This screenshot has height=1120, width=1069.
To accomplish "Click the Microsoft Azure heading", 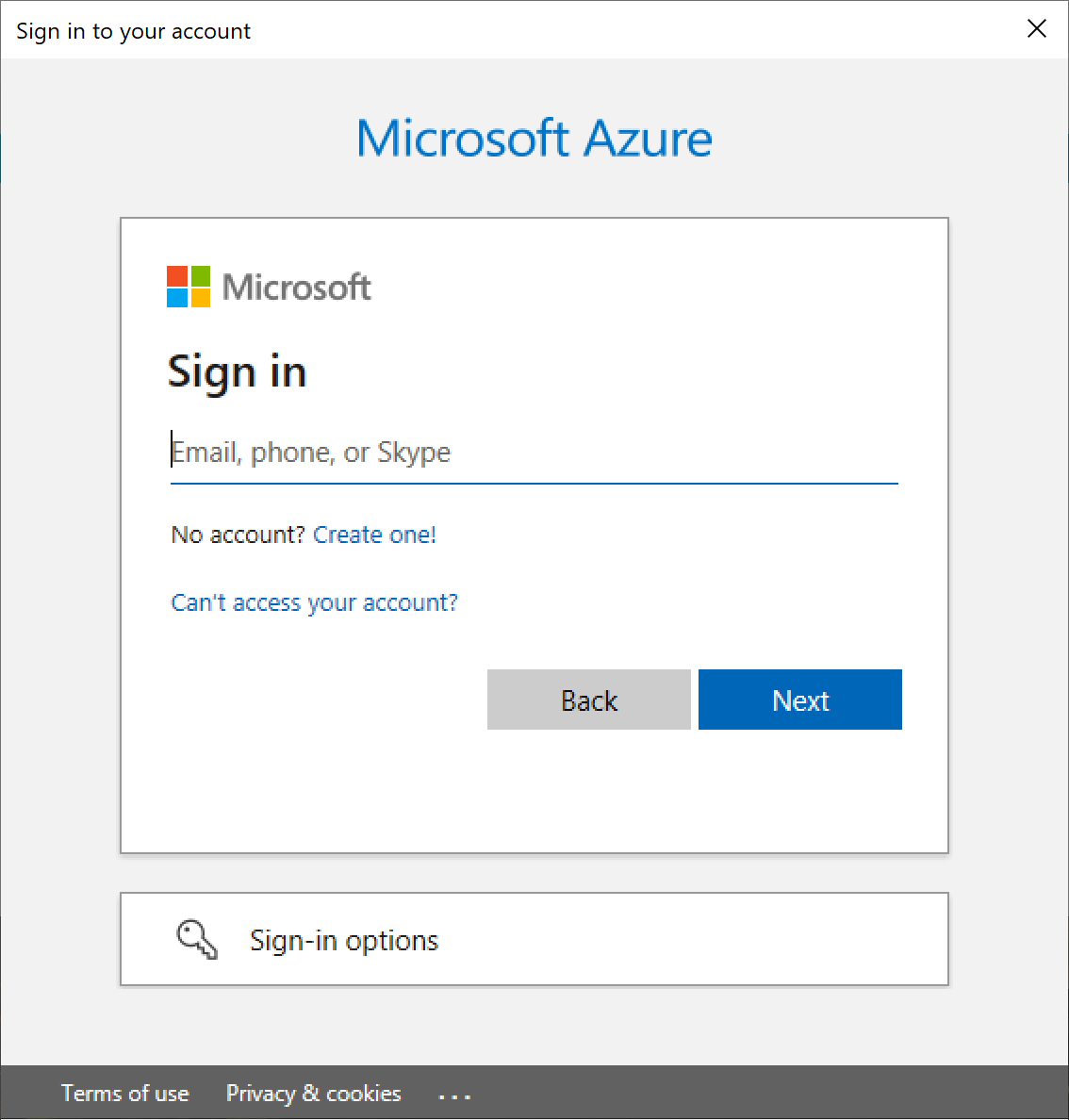I will [534, 138].
